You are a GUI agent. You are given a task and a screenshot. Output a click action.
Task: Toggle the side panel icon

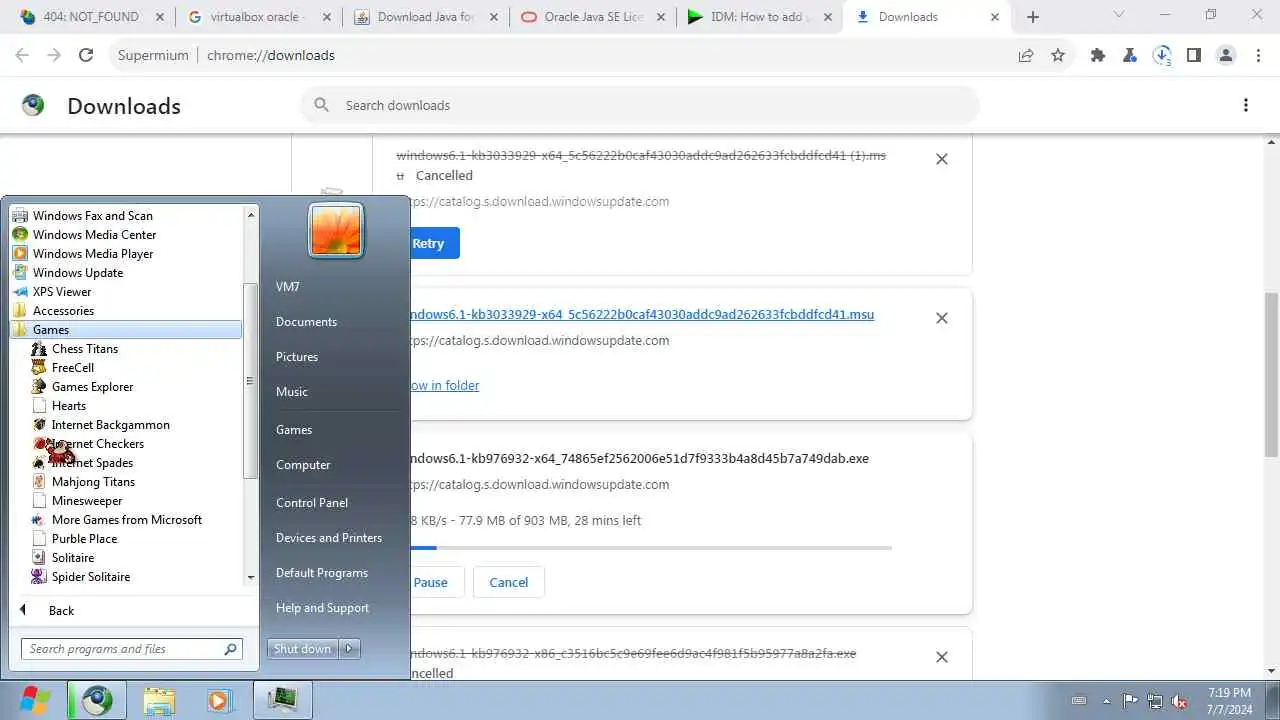point(1194,55)
